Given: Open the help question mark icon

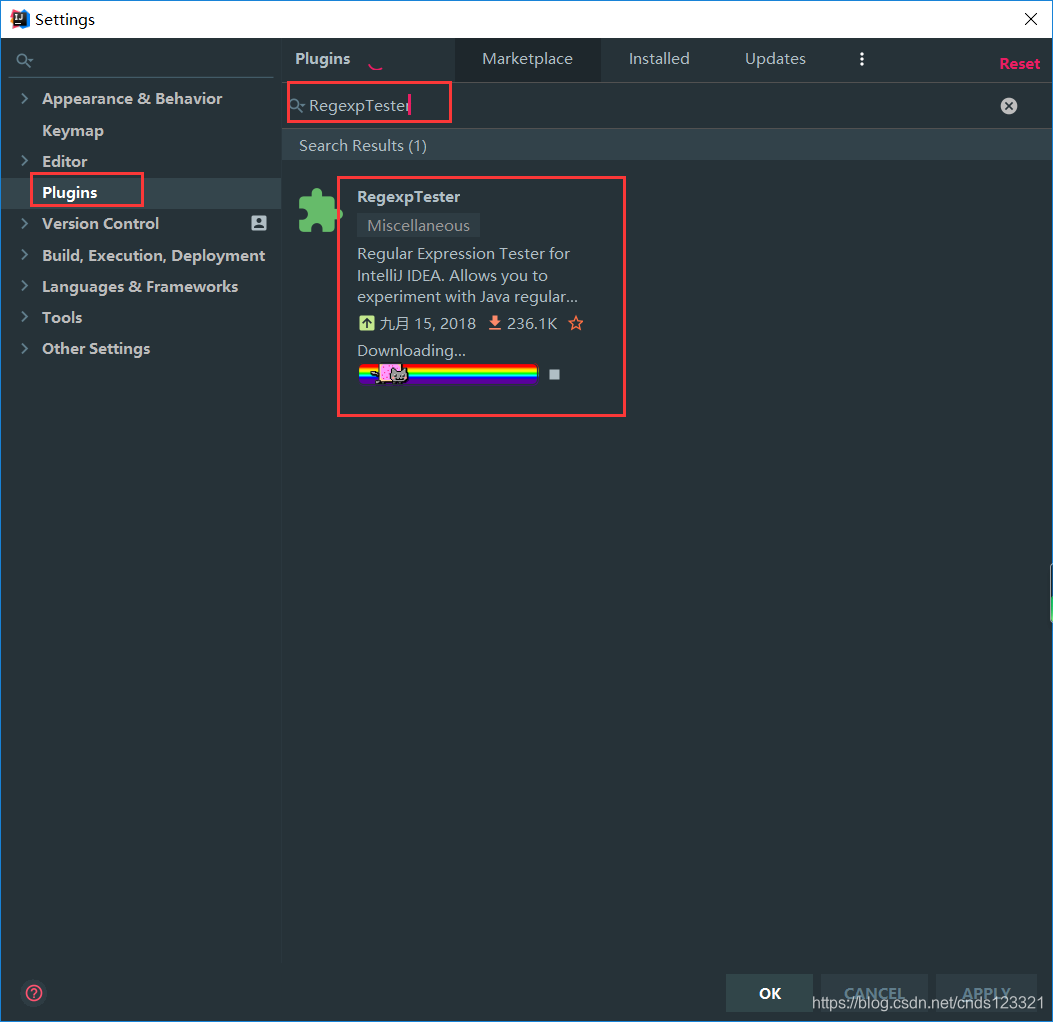Looking at the screenshot, I should tap(34, 992).
